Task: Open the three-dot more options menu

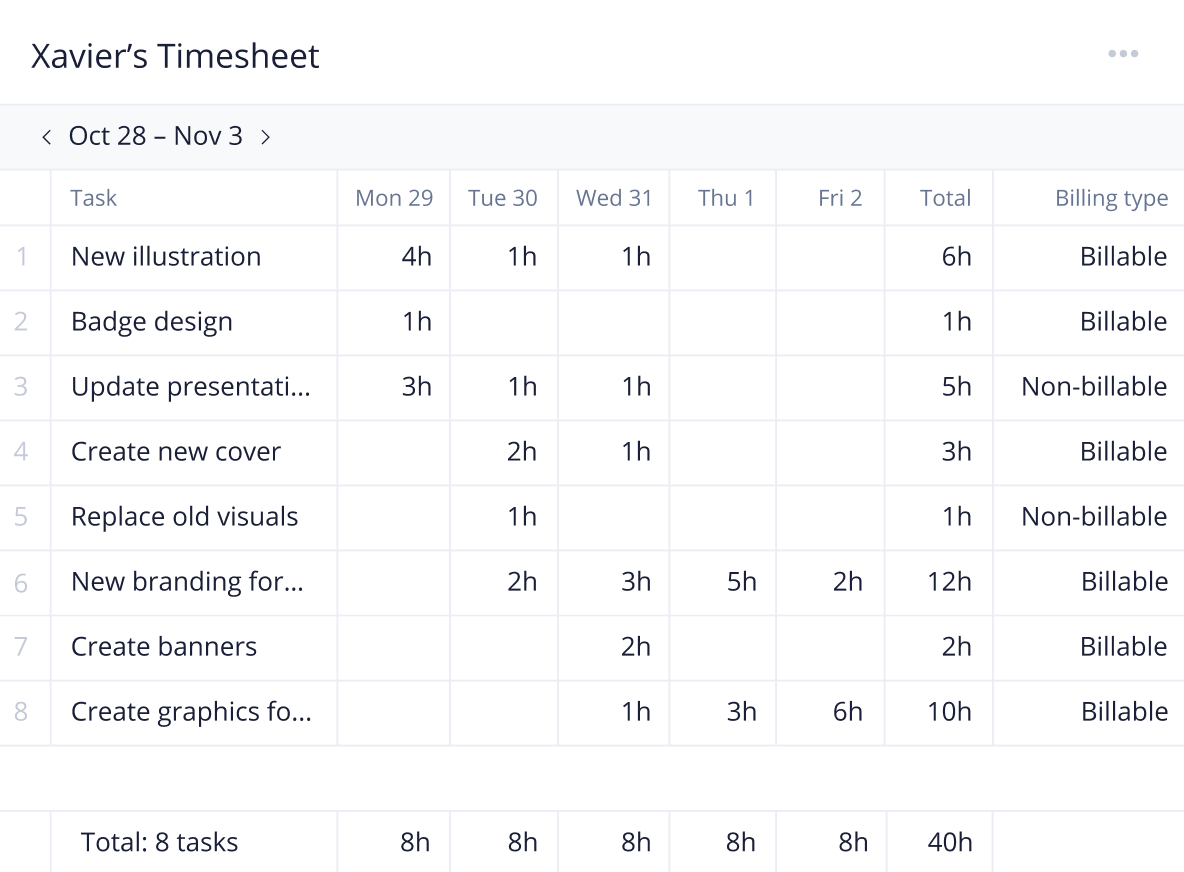Action: [1123, 54]
